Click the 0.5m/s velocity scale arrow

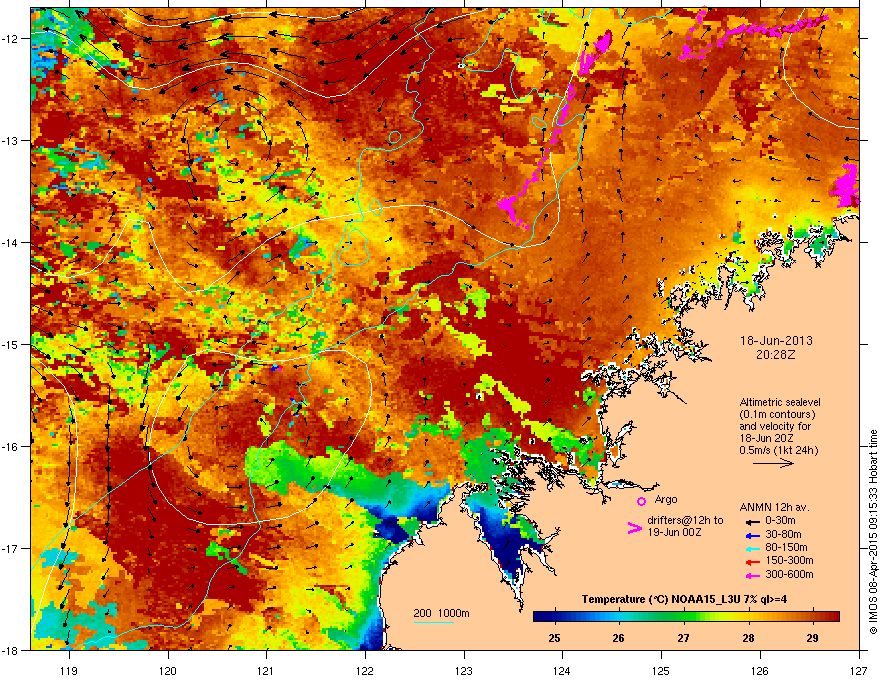tap(773, 463)
